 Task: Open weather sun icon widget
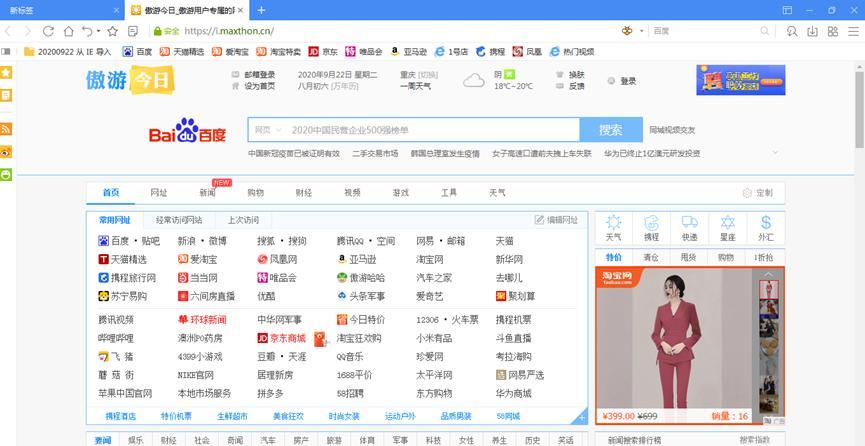coord(613,228)
